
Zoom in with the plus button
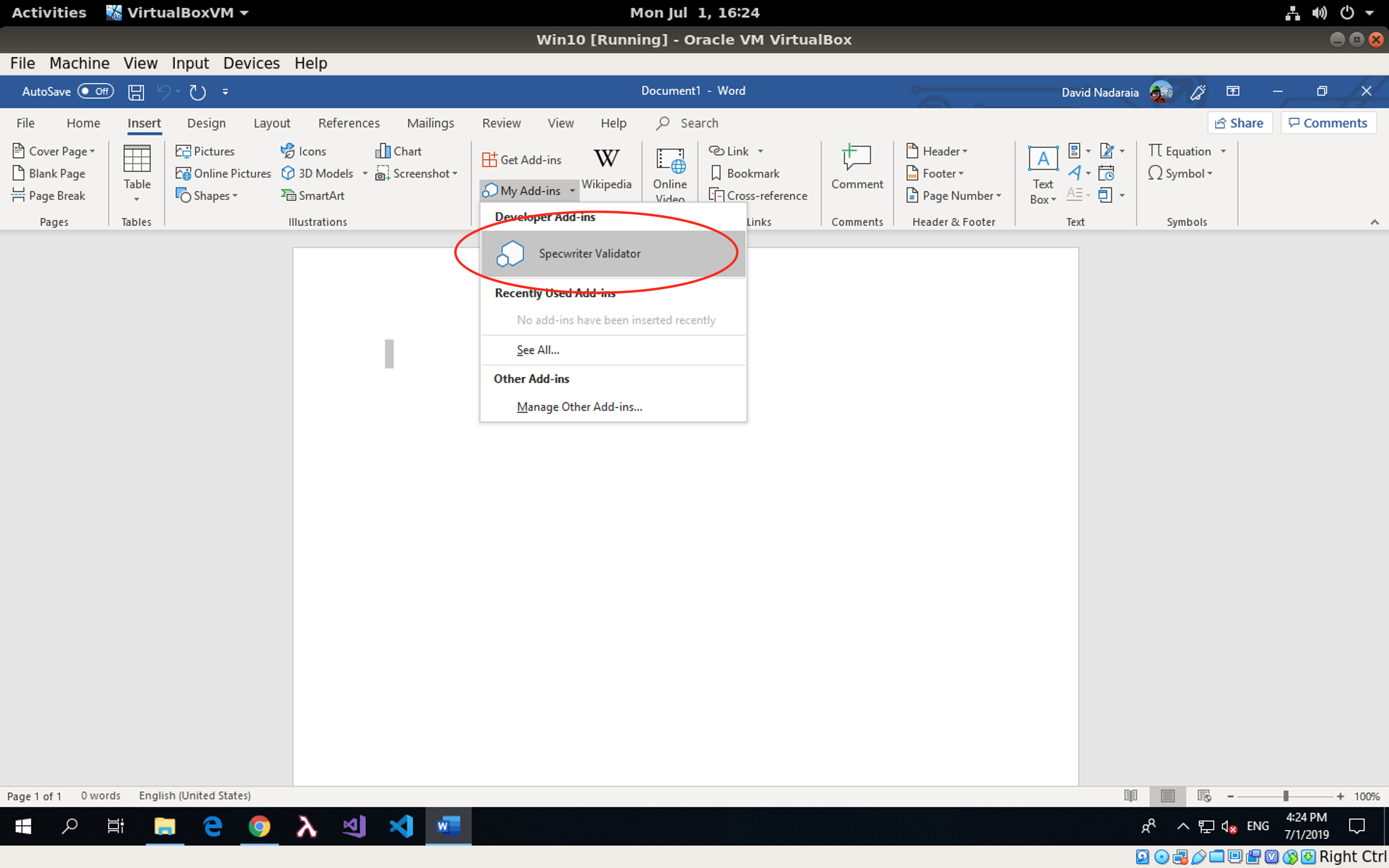pyautogui.click(x=1340, y=796)
